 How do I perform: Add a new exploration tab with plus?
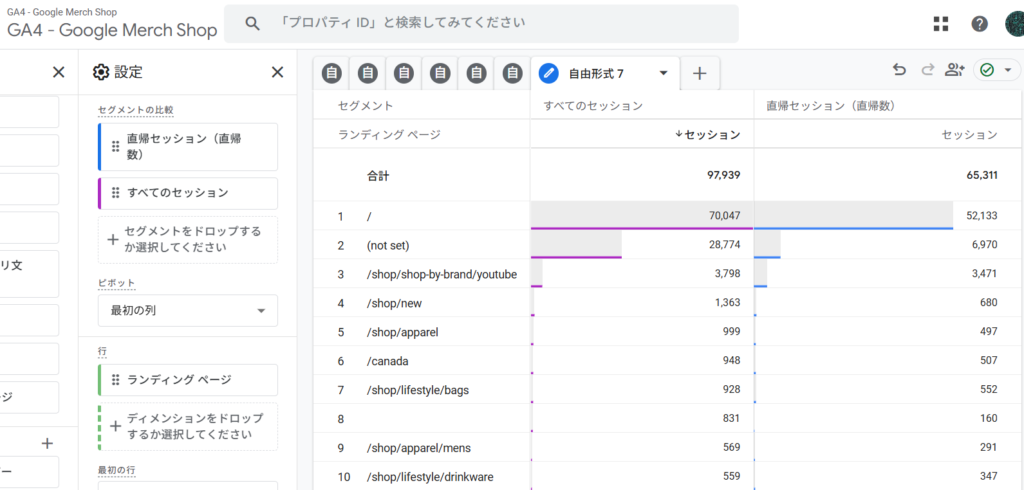tap(700, 73)
